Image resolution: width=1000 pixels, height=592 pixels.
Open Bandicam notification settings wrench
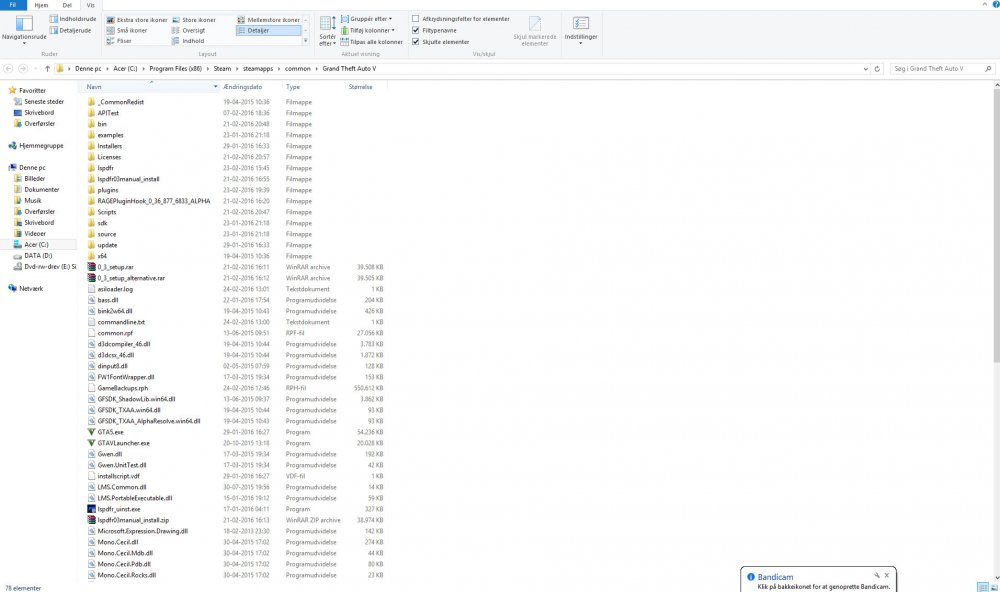click(876, 575)
